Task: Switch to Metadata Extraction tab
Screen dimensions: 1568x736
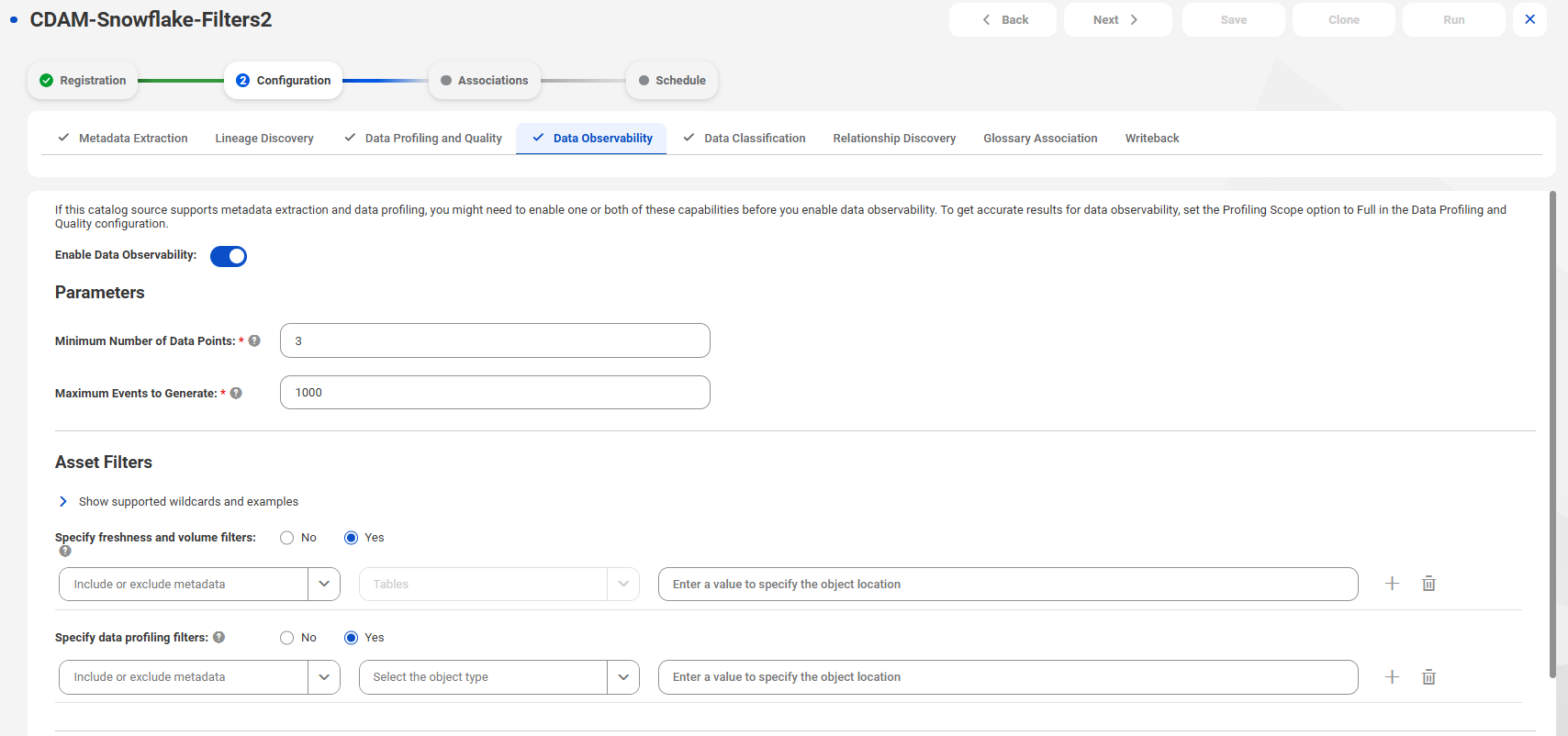Action: (123, 139)
